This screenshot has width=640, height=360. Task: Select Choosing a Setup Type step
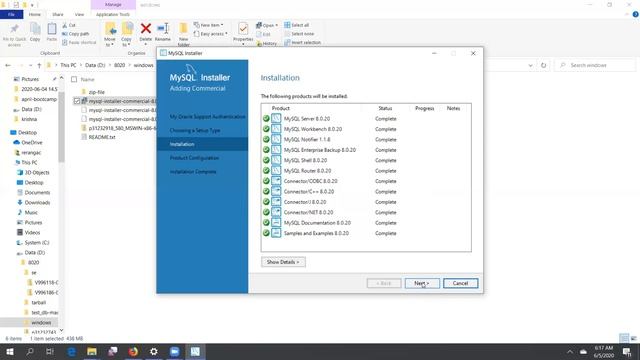pos(195,130)
